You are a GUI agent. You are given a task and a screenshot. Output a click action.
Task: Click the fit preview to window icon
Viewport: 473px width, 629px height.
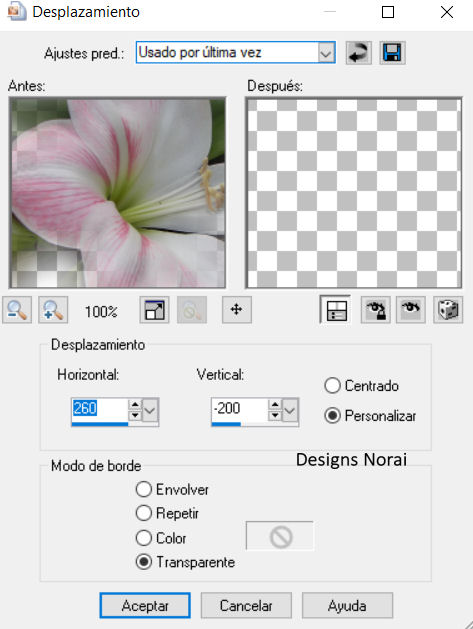(x=154, y=310)
